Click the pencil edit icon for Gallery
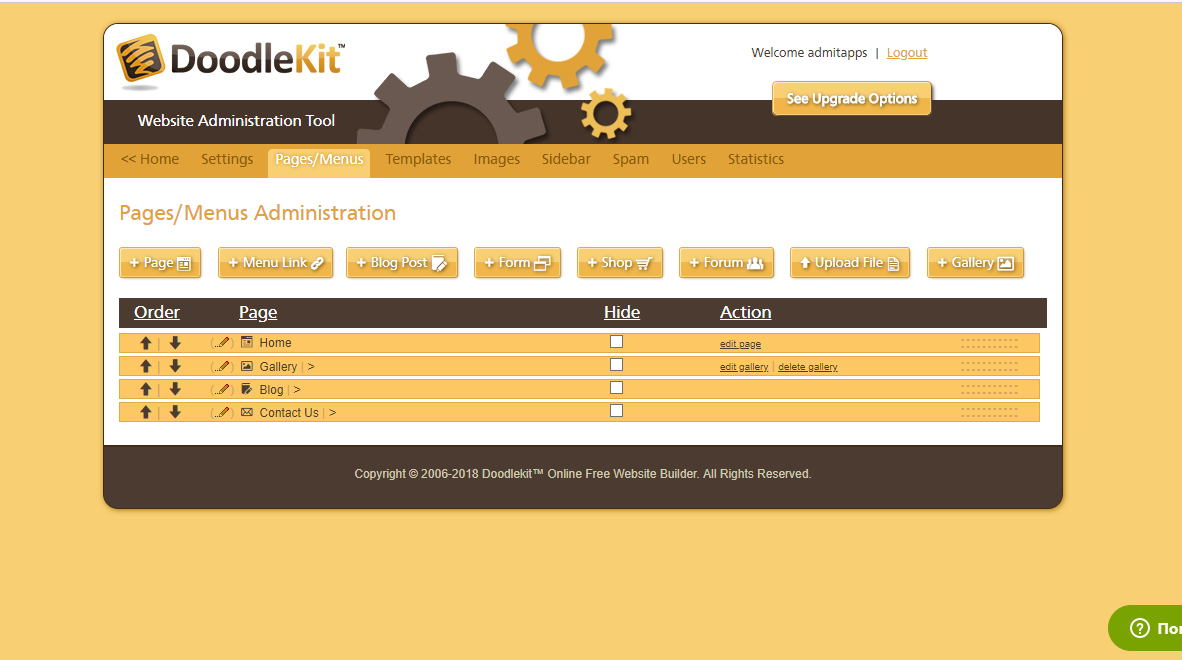Screen dimensions: 1182x660 pos(222,366)
